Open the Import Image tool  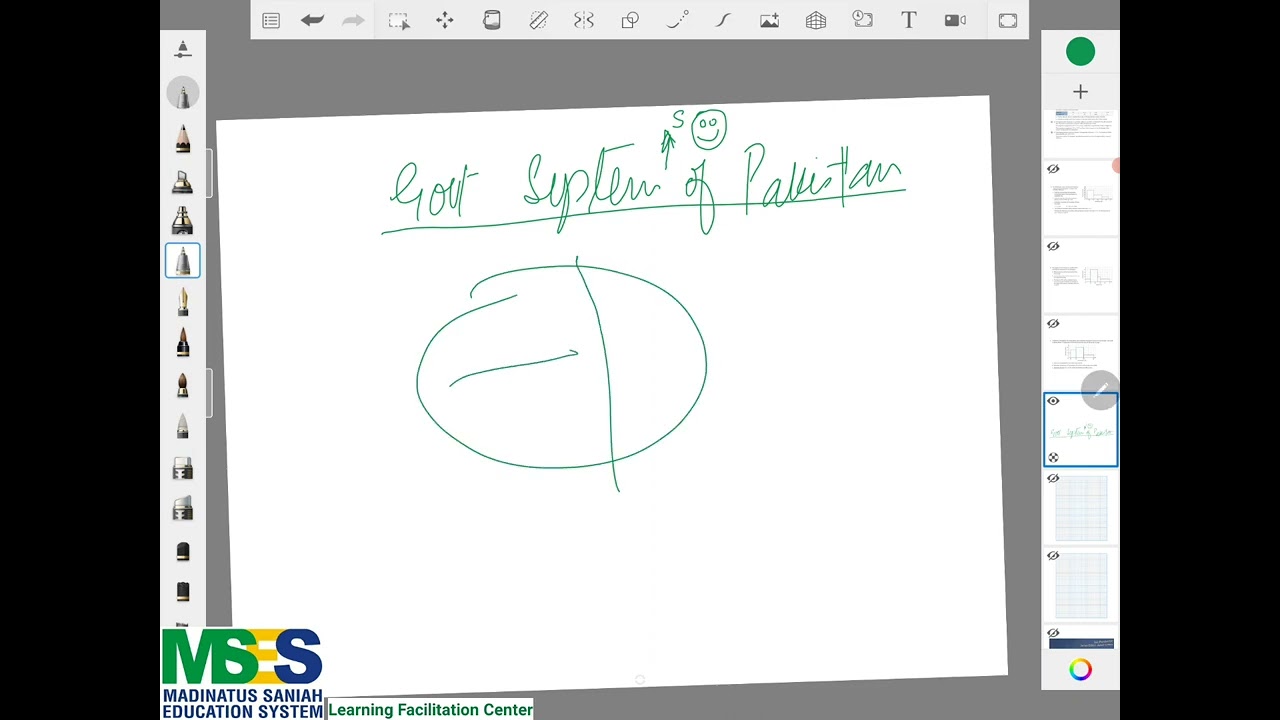(769, 20)
